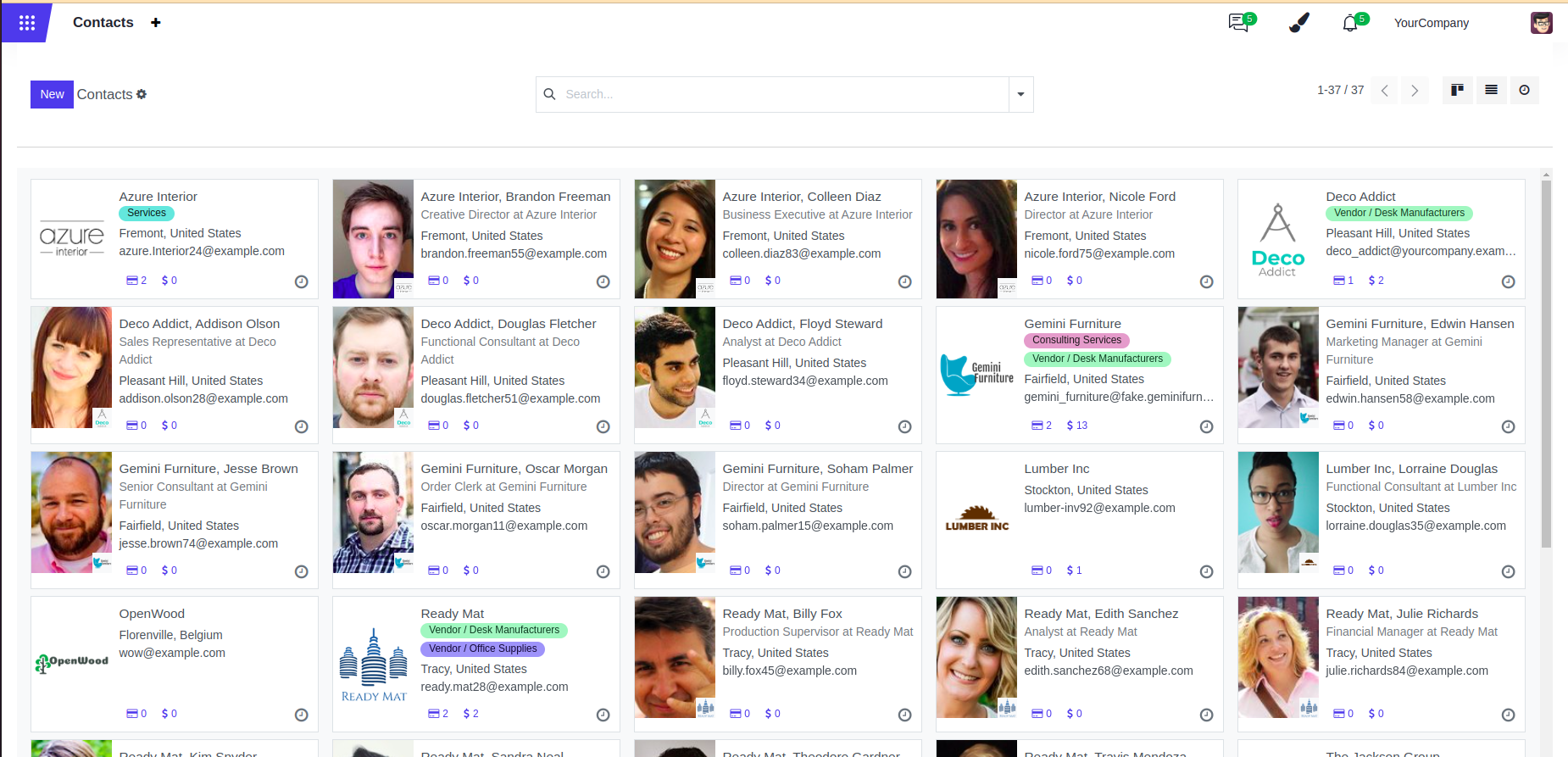Viewport: 1568px width, 757px height.
Task: Click the Consulting Services tag on Gemini Furniture
Action: (1076, 341)
